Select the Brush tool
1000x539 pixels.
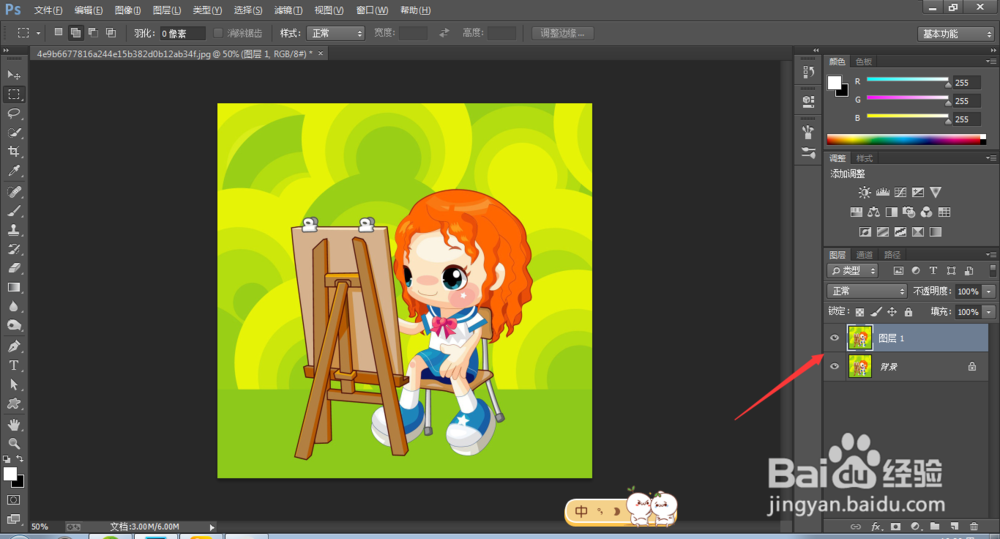tap(13, 211)
